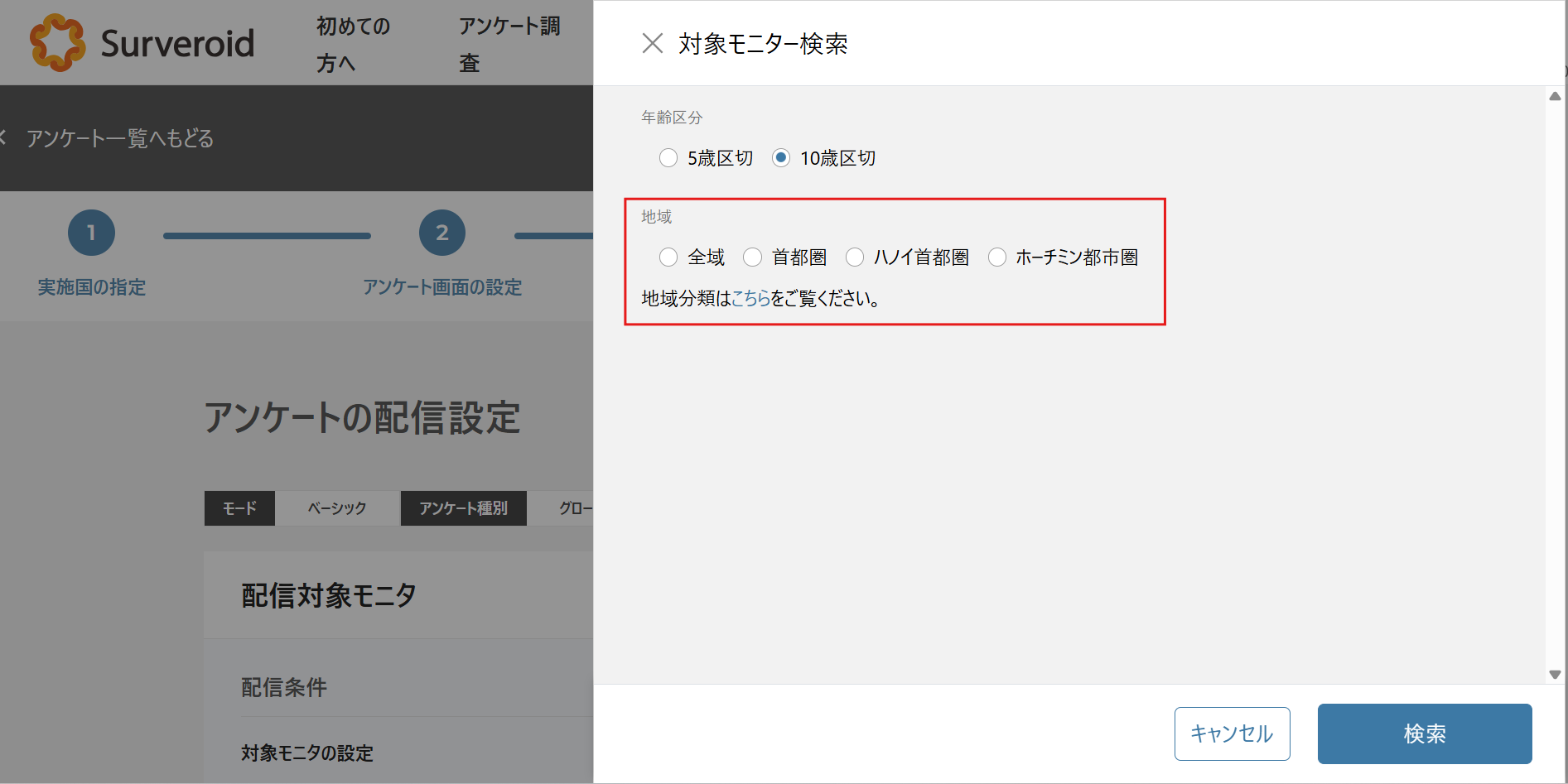Click step 1 circle 実施国の指定
The width and height of the screenshot is (1568, 784).
coord(91,233)
